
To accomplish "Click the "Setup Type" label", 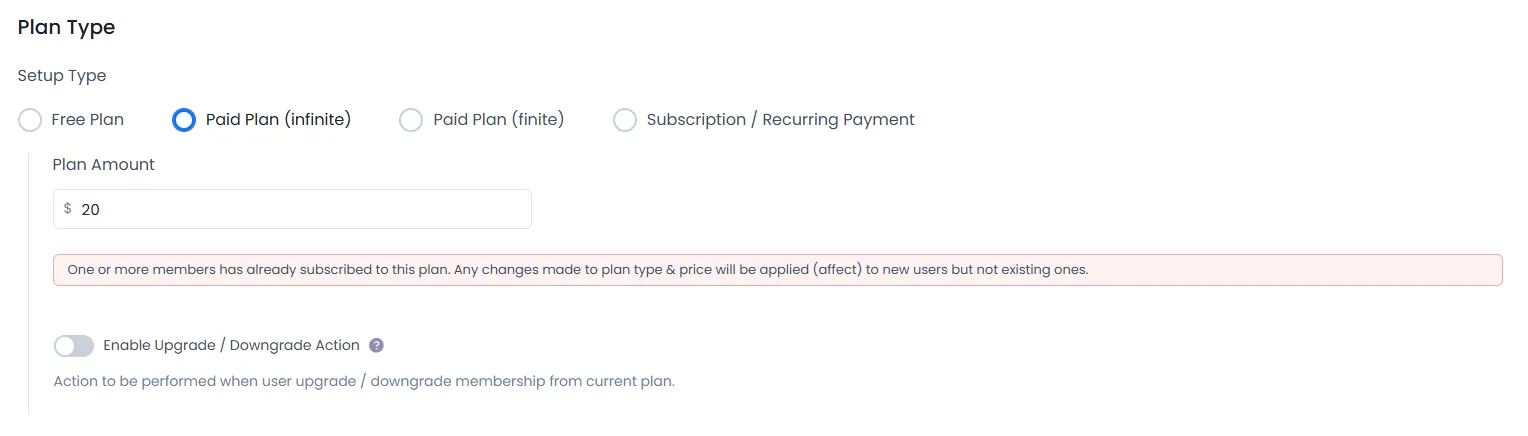I will tap(62, 76).
